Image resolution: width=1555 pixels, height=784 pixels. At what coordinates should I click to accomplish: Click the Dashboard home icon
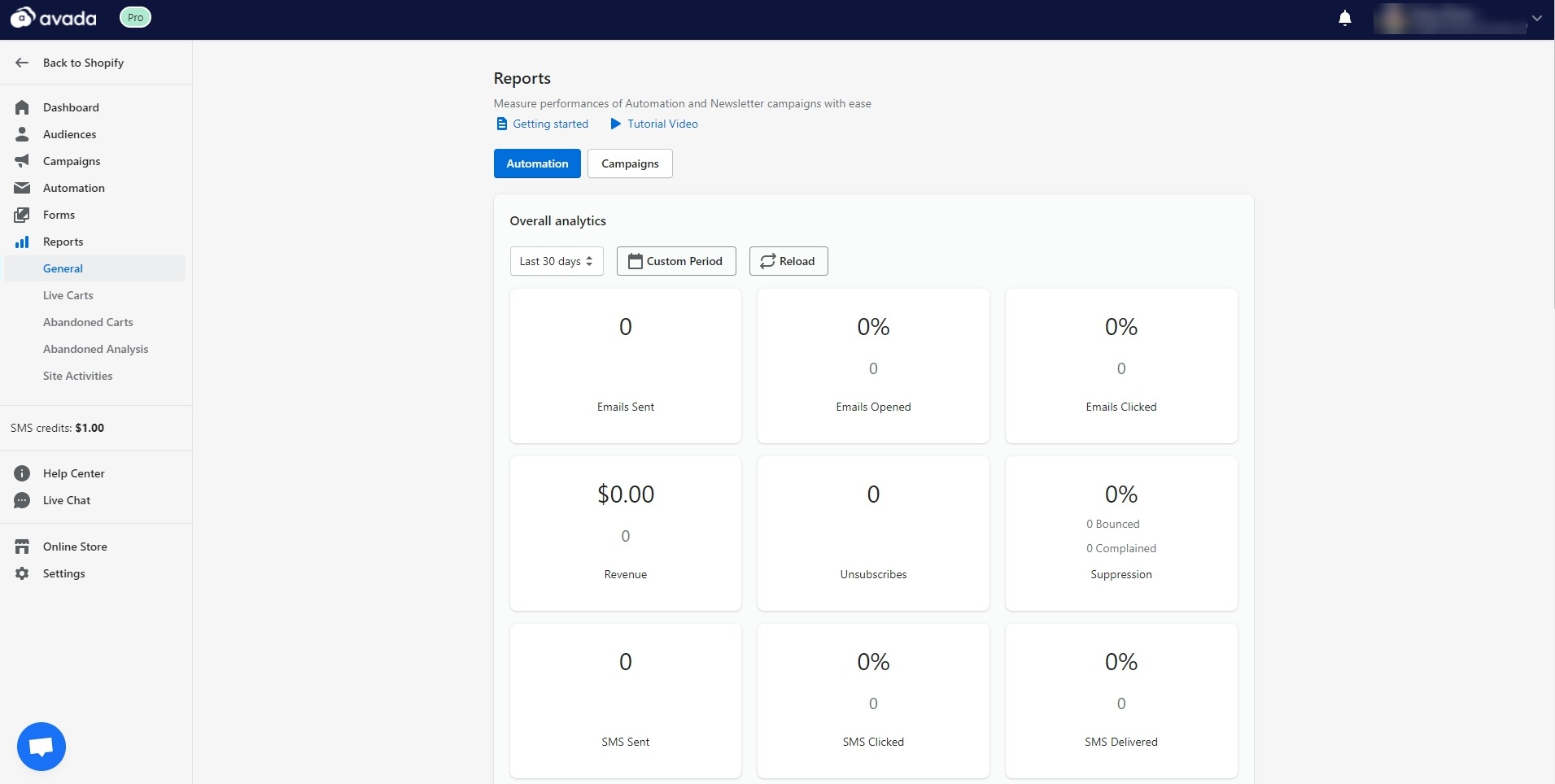pos(22,107)
